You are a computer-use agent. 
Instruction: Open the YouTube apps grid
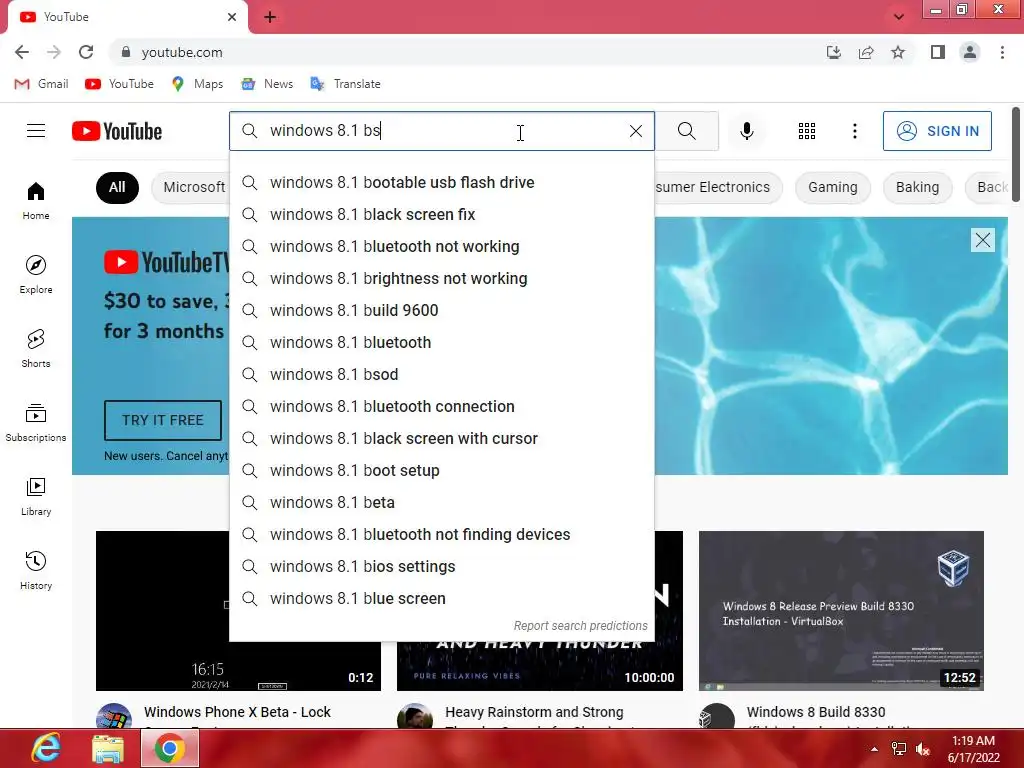(x=807, y=131)
